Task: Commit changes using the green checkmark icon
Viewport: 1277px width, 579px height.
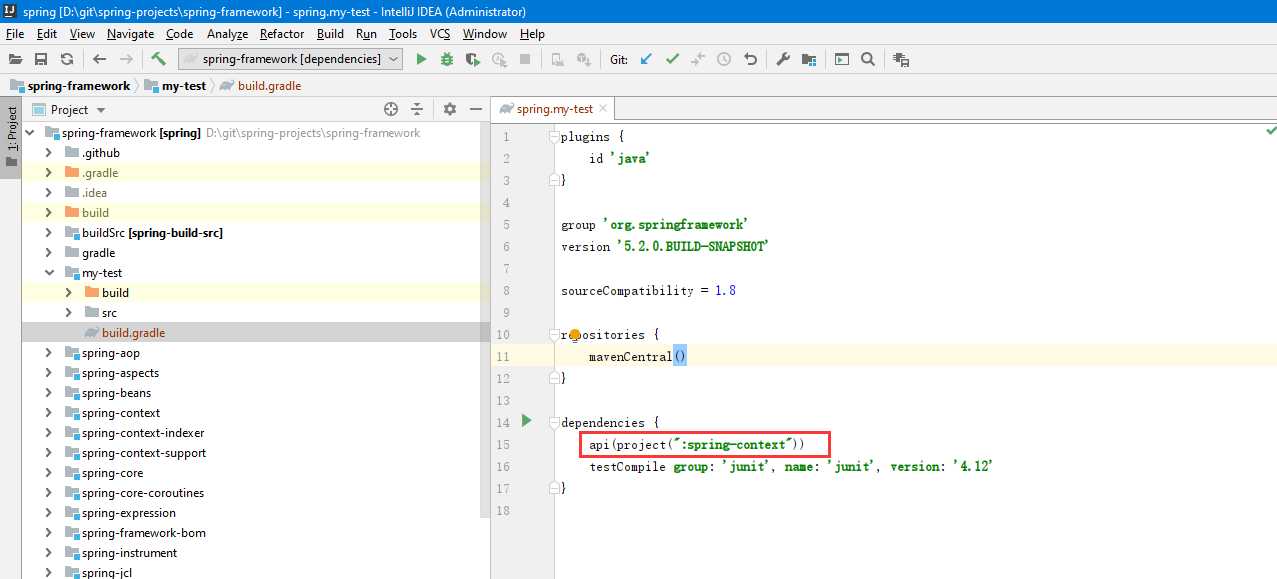Action: [x=672, y=59]
